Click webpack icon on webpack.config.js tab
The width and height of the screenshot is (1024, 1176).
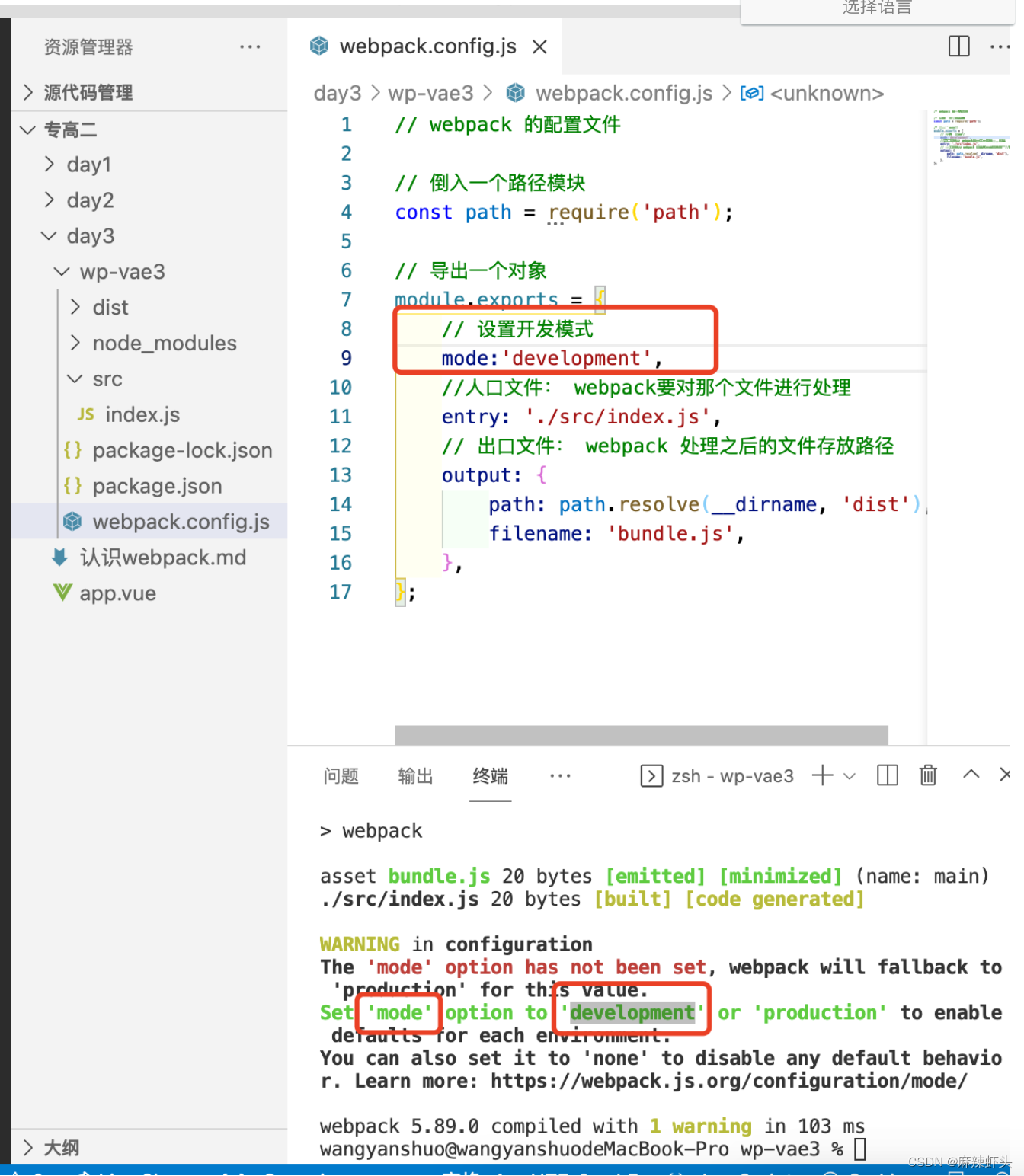(x=319, y=46)
